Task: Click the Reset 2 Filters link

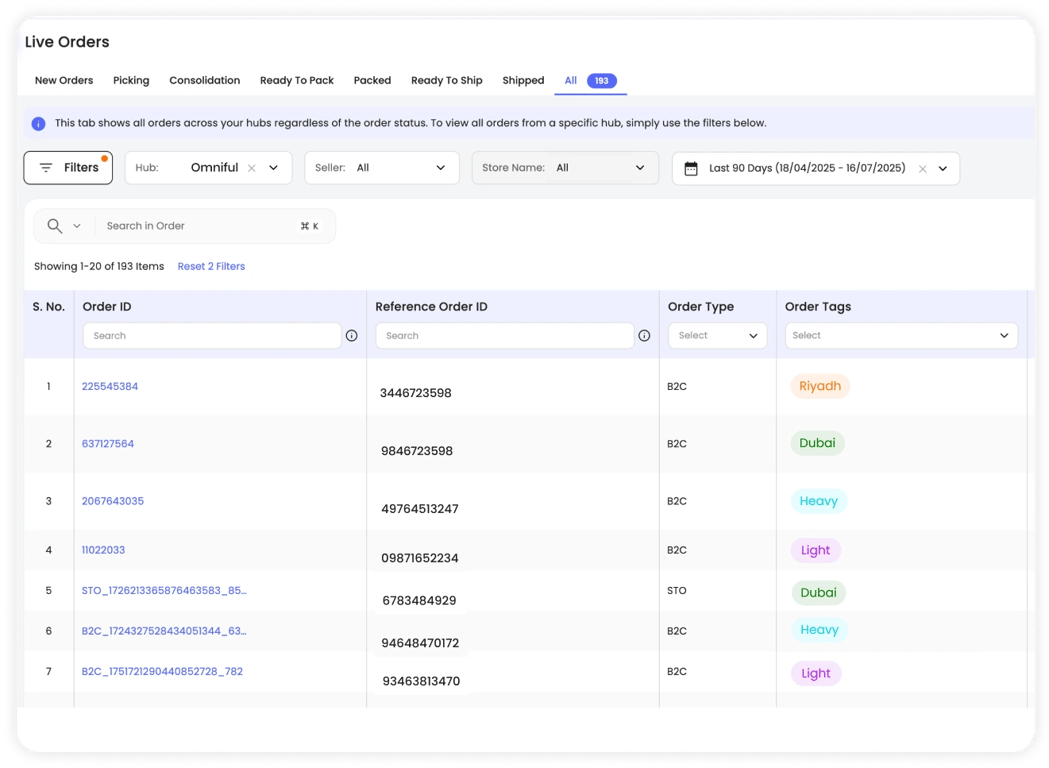Action: click(x=211, y=267)
